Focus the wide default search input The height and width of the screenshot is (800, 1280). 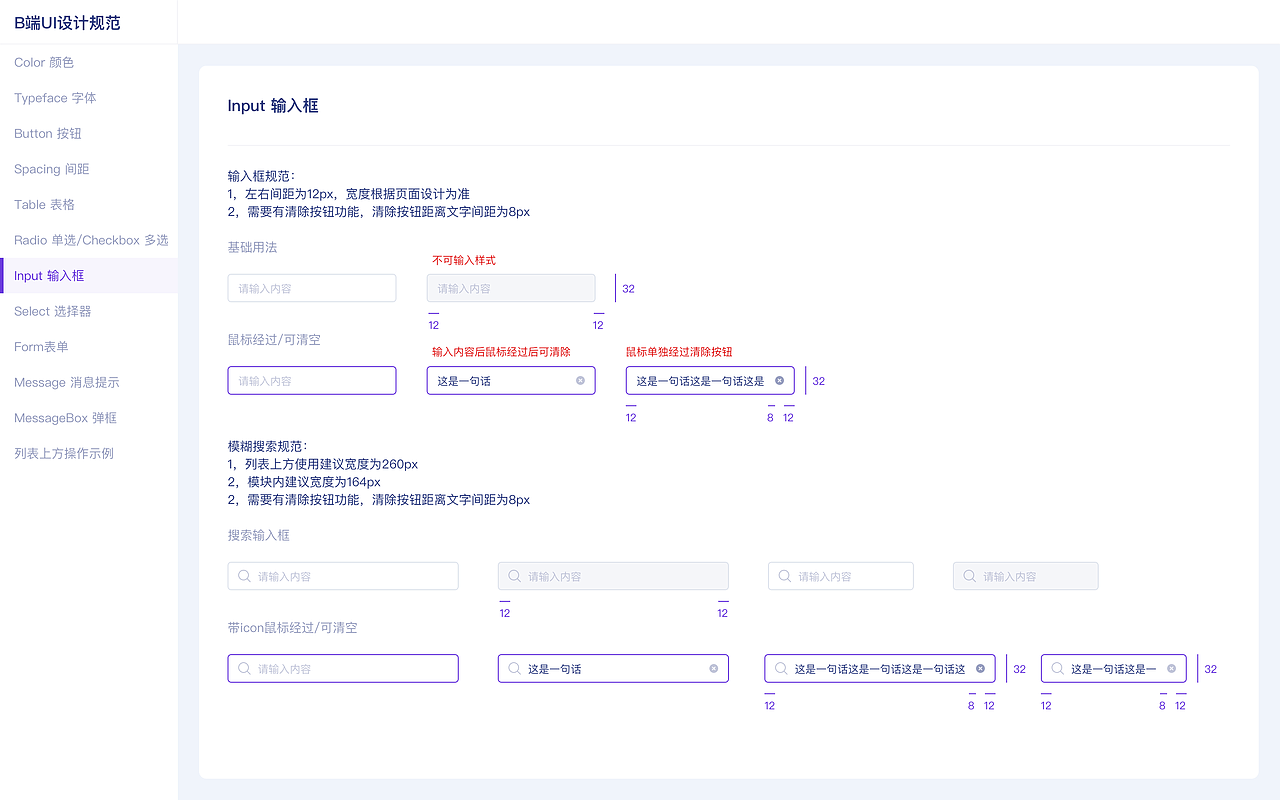click(x=343, y=576)
